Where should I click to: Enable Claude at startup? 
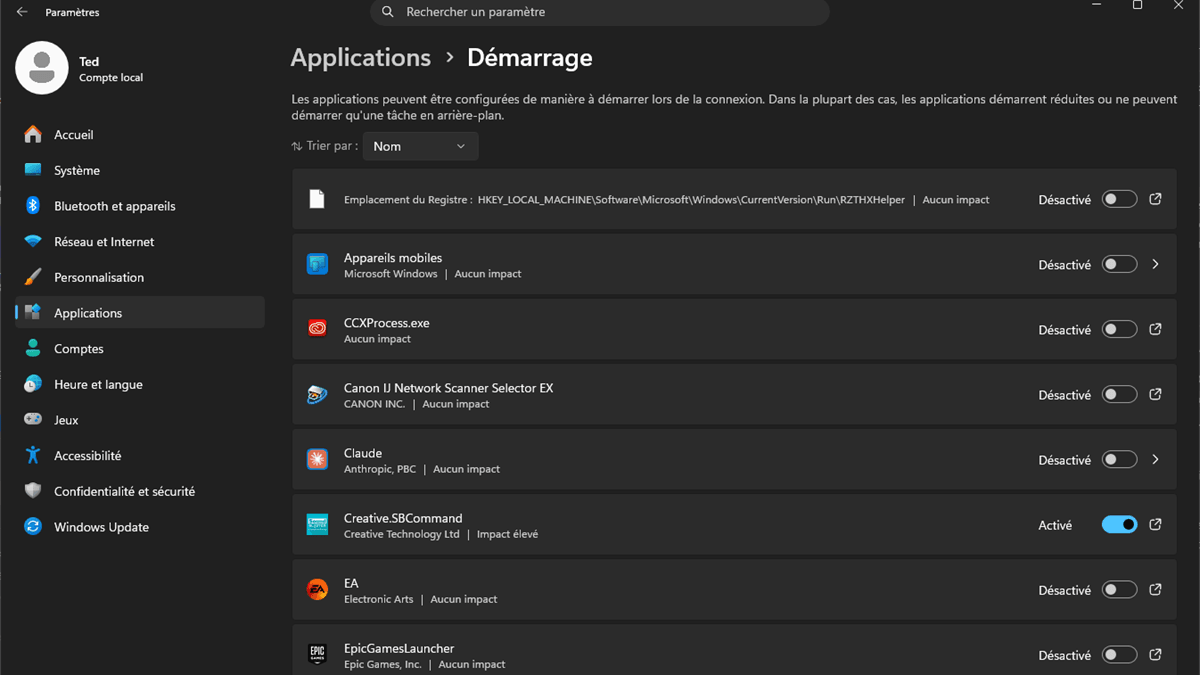pyautogui.click(x=1119, y=460)
